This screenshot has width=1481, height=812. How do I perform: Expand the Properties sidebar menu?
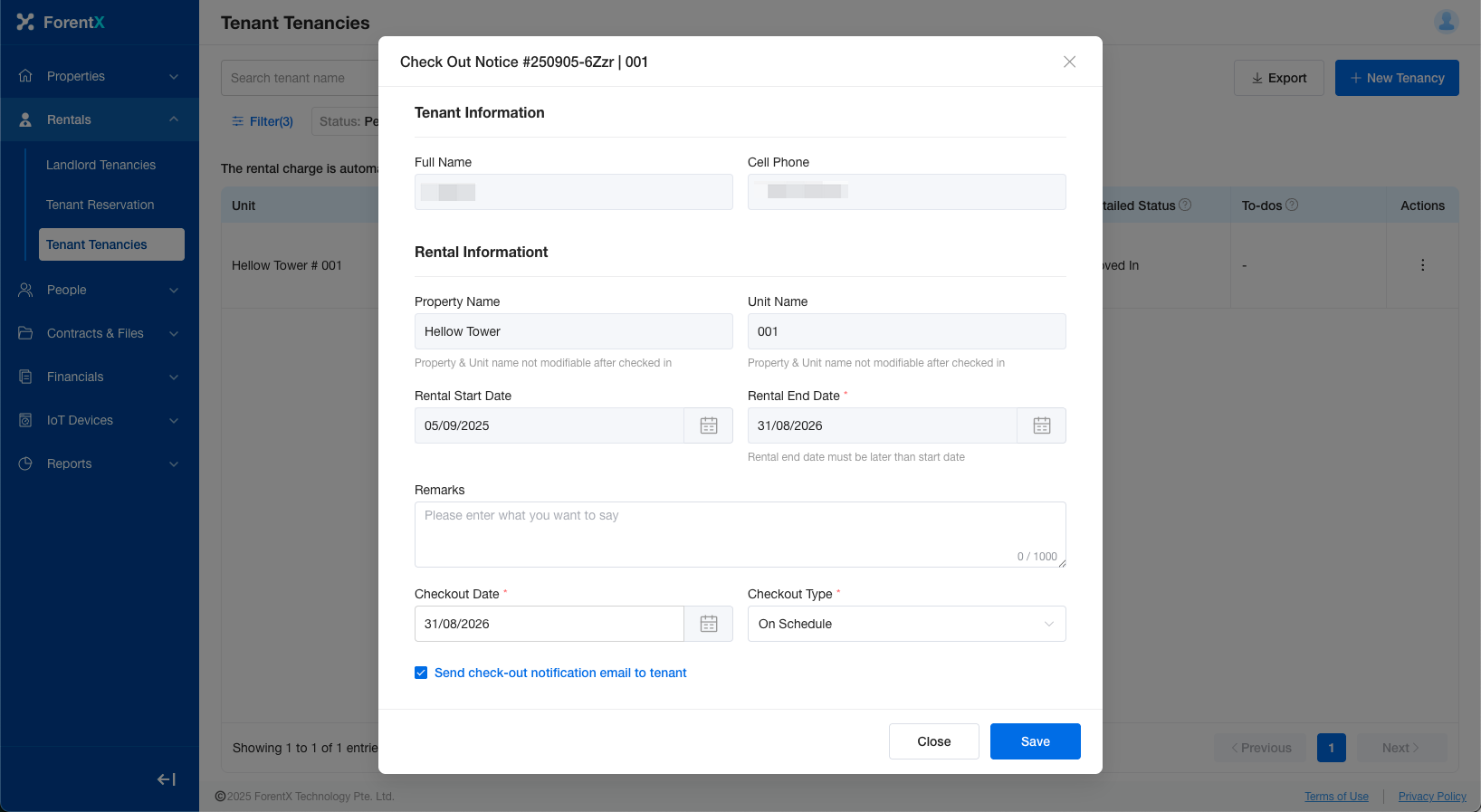pyautogui.click(x=100, y=76)
